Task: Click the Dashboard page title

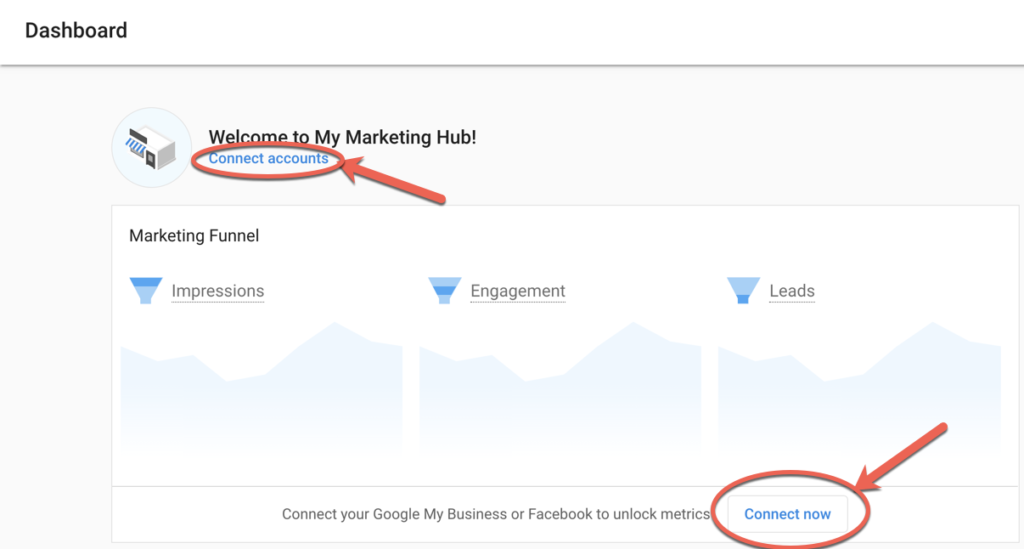Action: click(76, 30)
